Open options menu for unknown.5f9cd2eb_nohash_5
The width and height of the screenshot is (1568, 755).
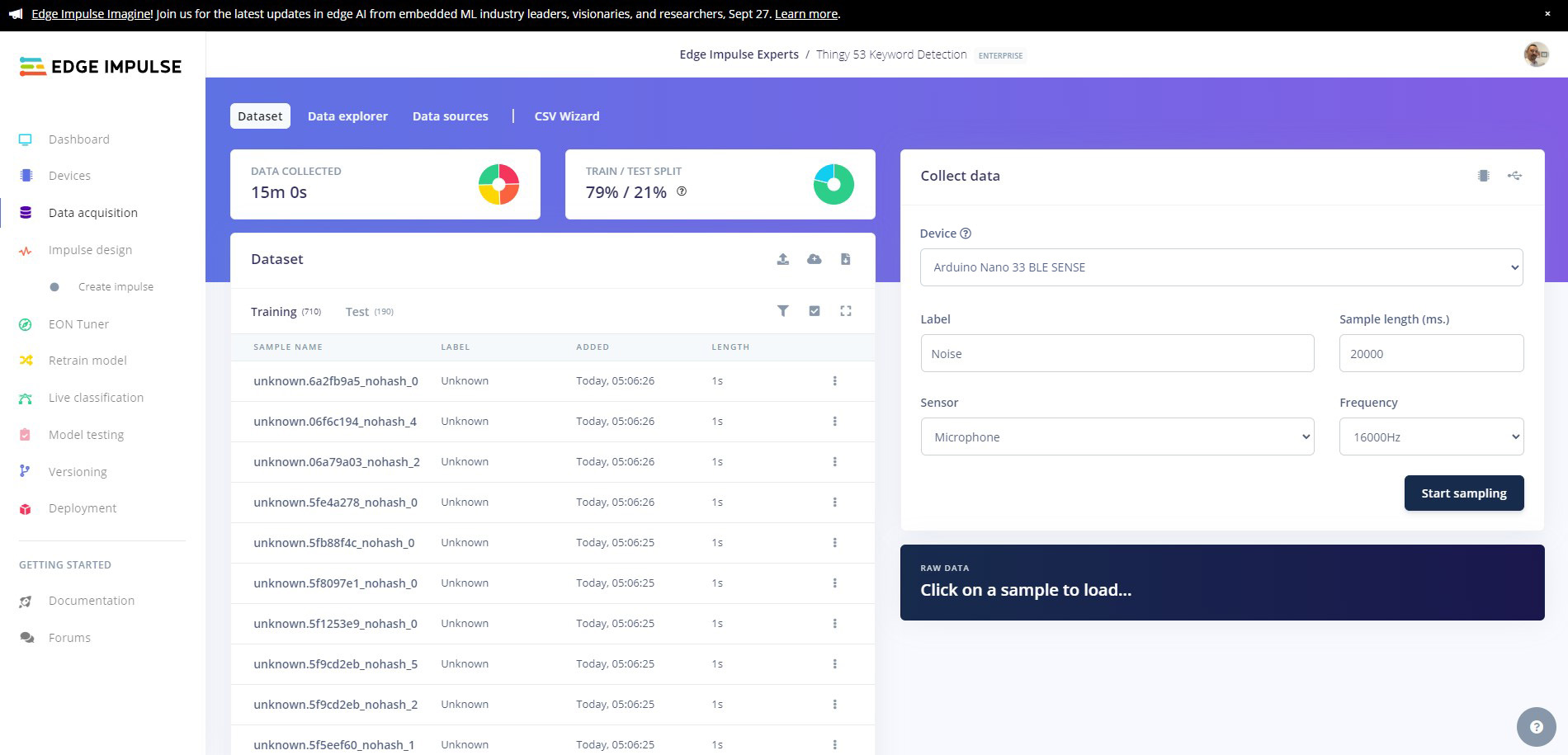834,664
